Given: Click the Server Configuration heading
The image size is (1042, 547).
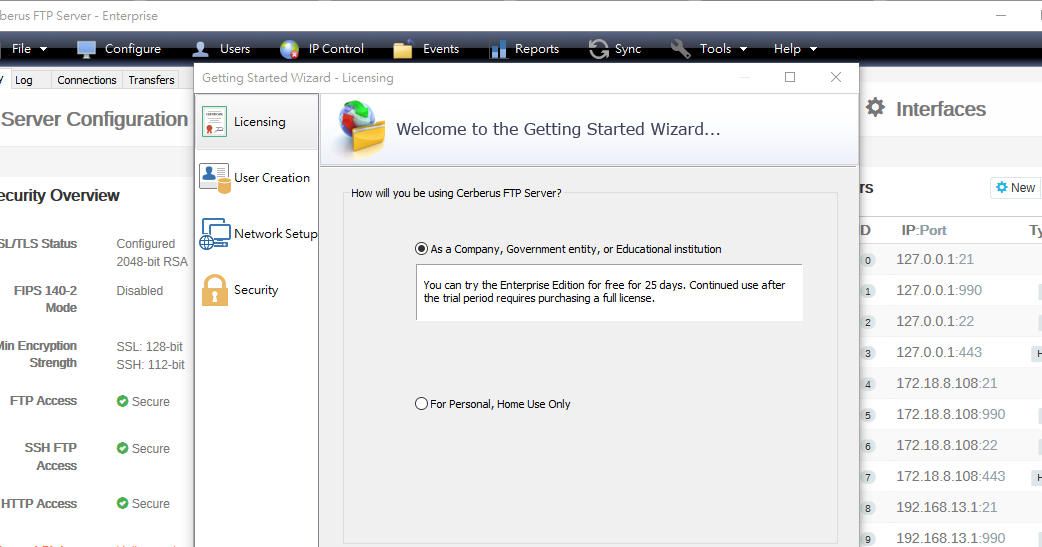Looking at the screenshot, I should click(x=94, y=120).
